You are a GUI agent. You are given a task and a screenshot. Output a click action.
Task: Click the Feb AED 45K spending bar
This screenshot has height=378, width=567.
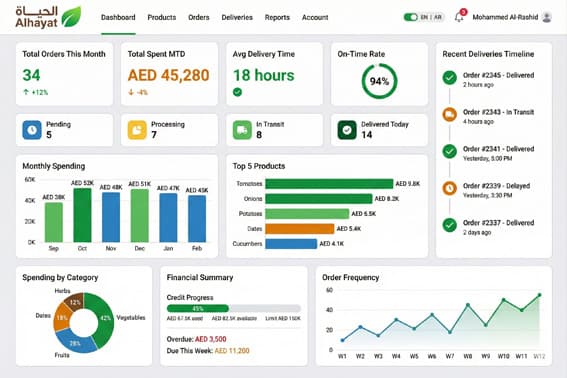pyautogui.click(x=197, y=219)
